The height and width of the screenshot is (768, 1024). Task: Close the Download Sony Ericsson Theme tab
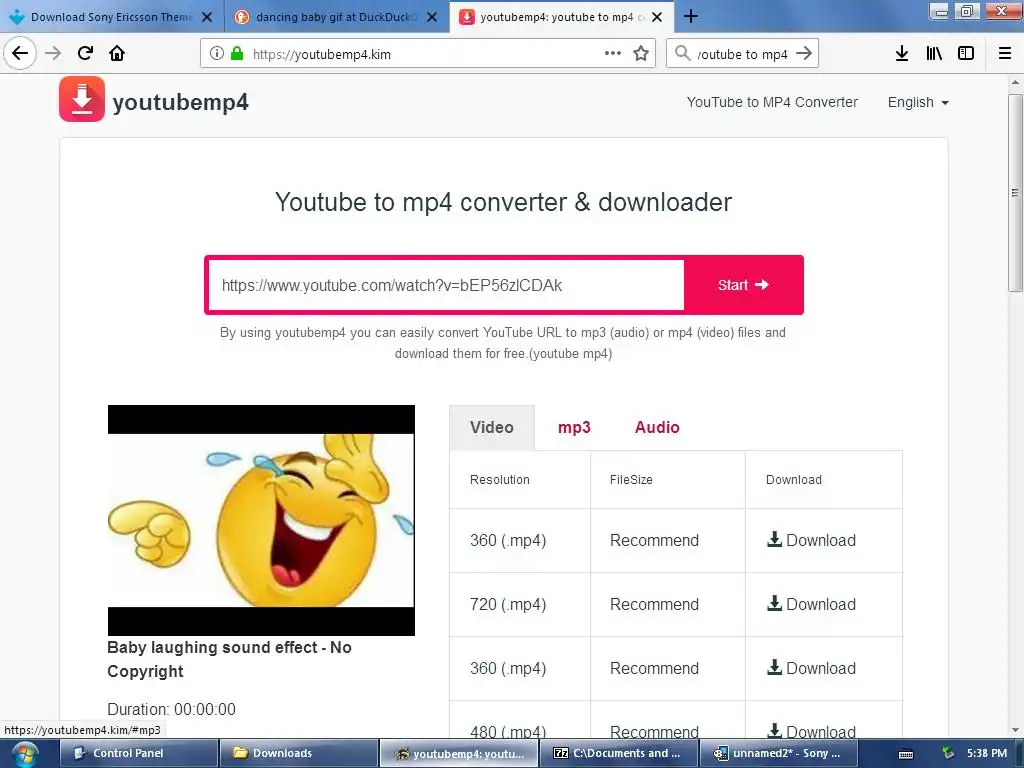[207, 17]
